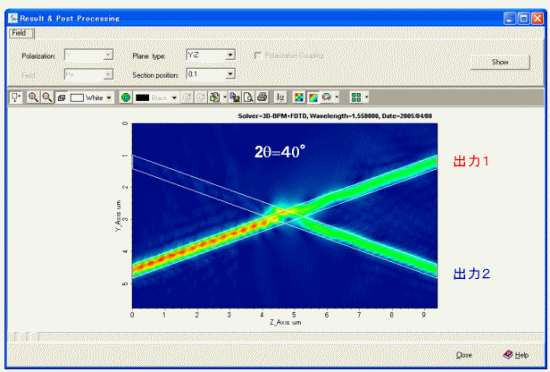Click the Close button at bottom
Image resolution: width=550 pixels, height=372 pixels.
click(464, 355)
